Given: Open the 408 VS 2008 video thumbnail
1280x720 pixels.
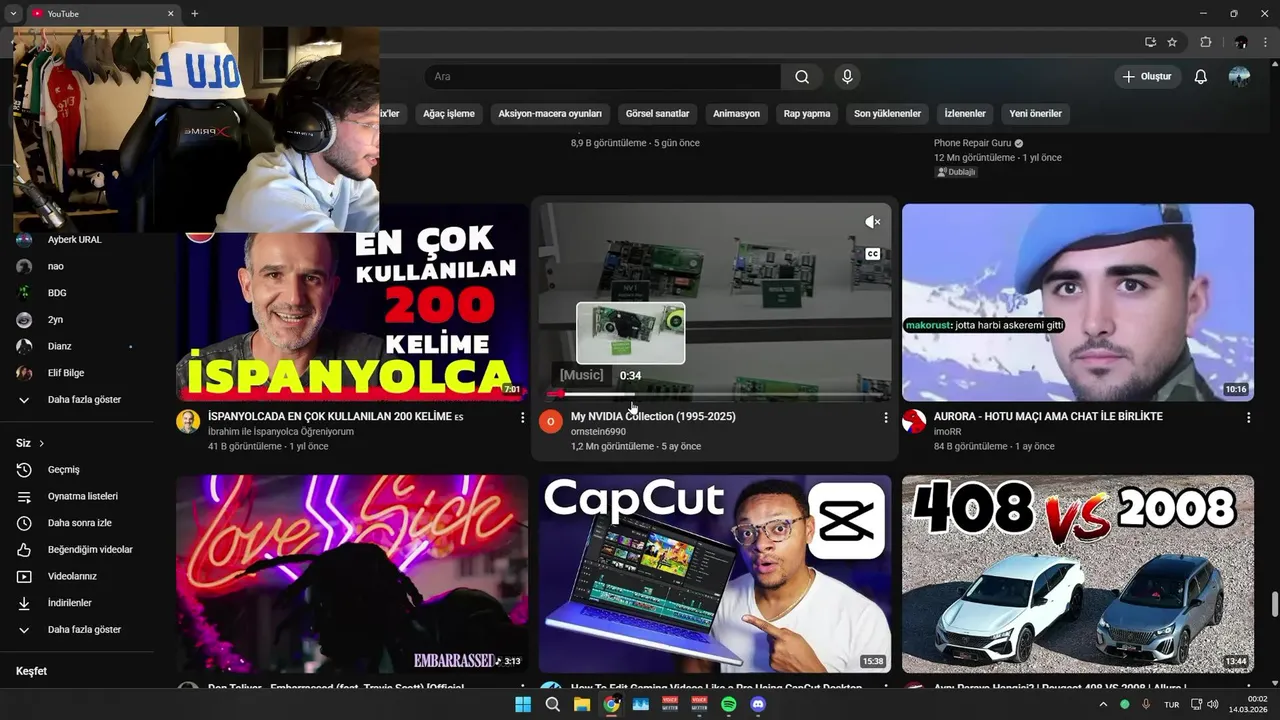Looking at the screenshot, I should 1078,574.
